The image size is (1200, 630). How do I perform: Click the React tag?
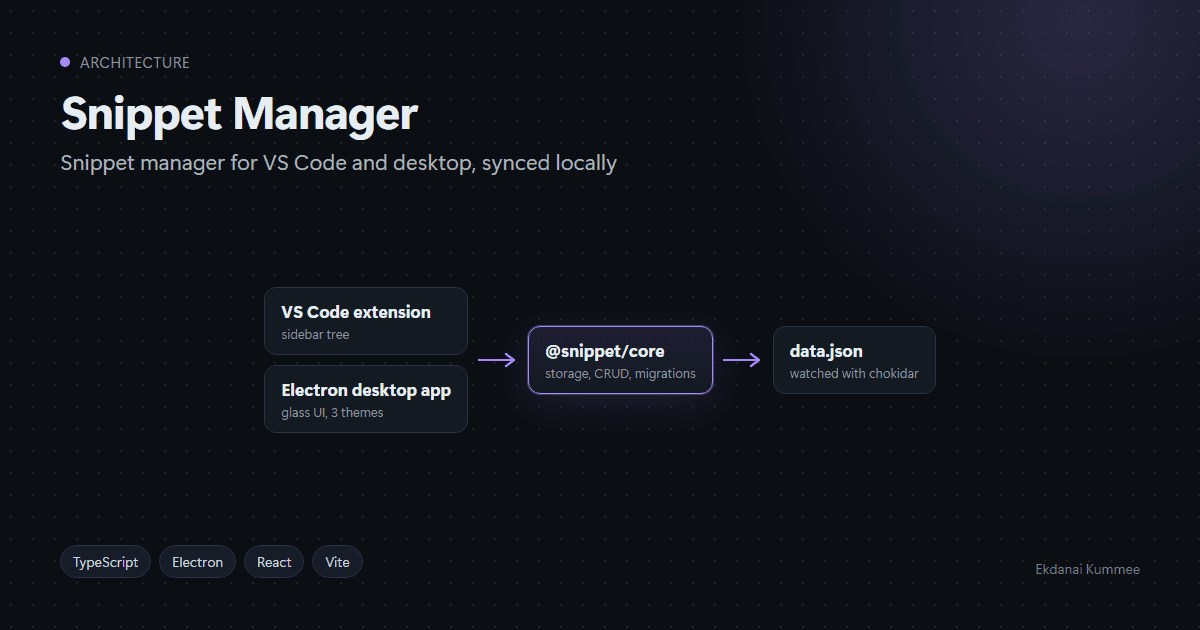pyautogui.click(x=274, y=562)
